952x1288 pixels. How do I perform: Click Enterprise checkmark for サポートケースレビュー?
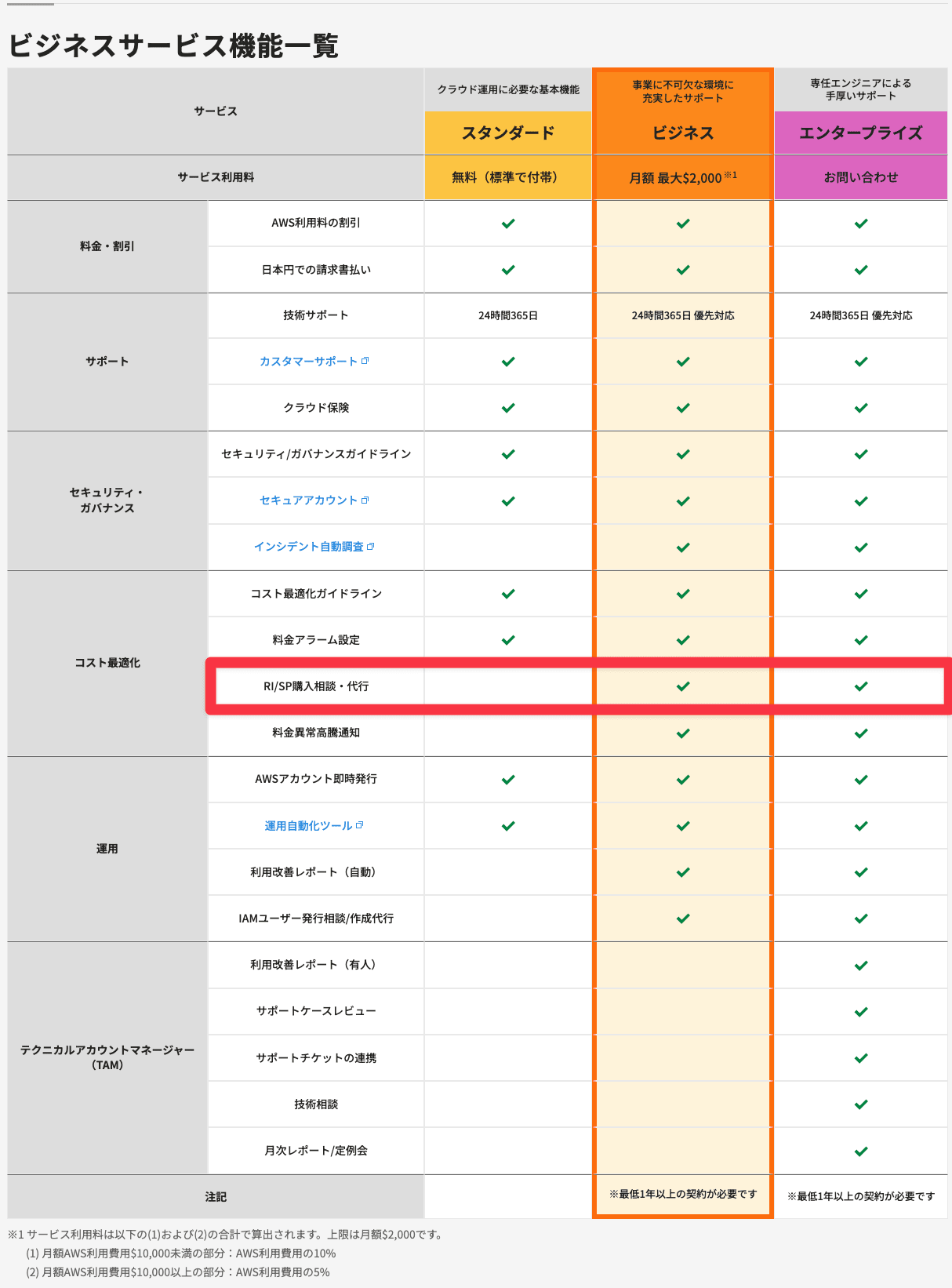point(861,1012)
